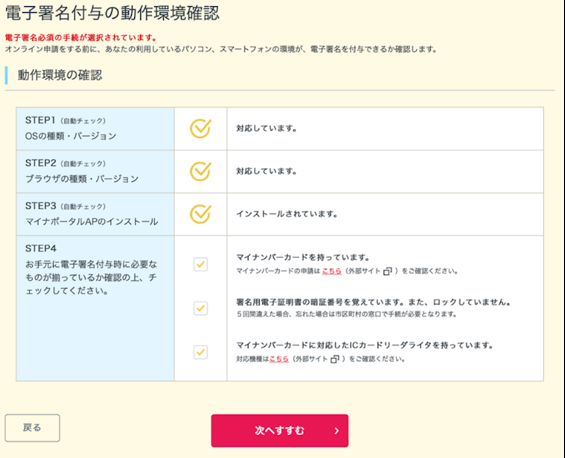Toggle マイナンバーカードを持っています checkbox
Screen dimensions: 565x458
click(201, 264)
